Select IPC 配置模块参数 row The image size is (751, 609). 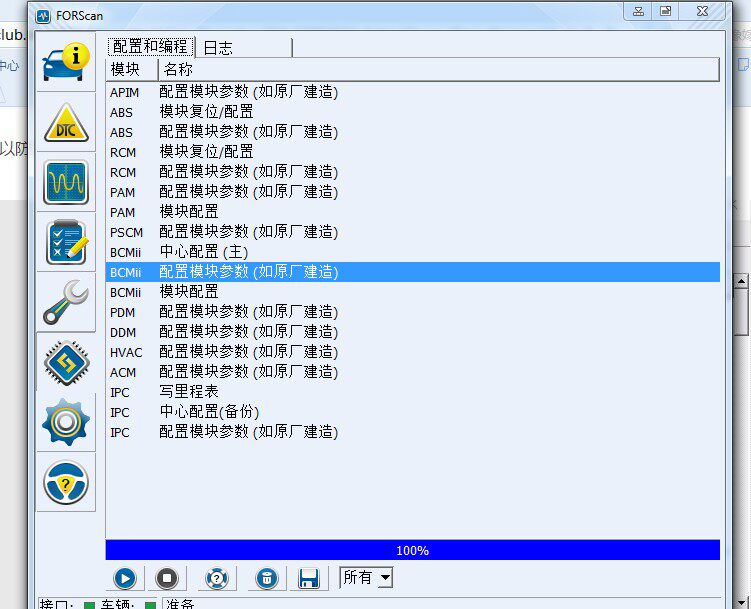[412, 432]
